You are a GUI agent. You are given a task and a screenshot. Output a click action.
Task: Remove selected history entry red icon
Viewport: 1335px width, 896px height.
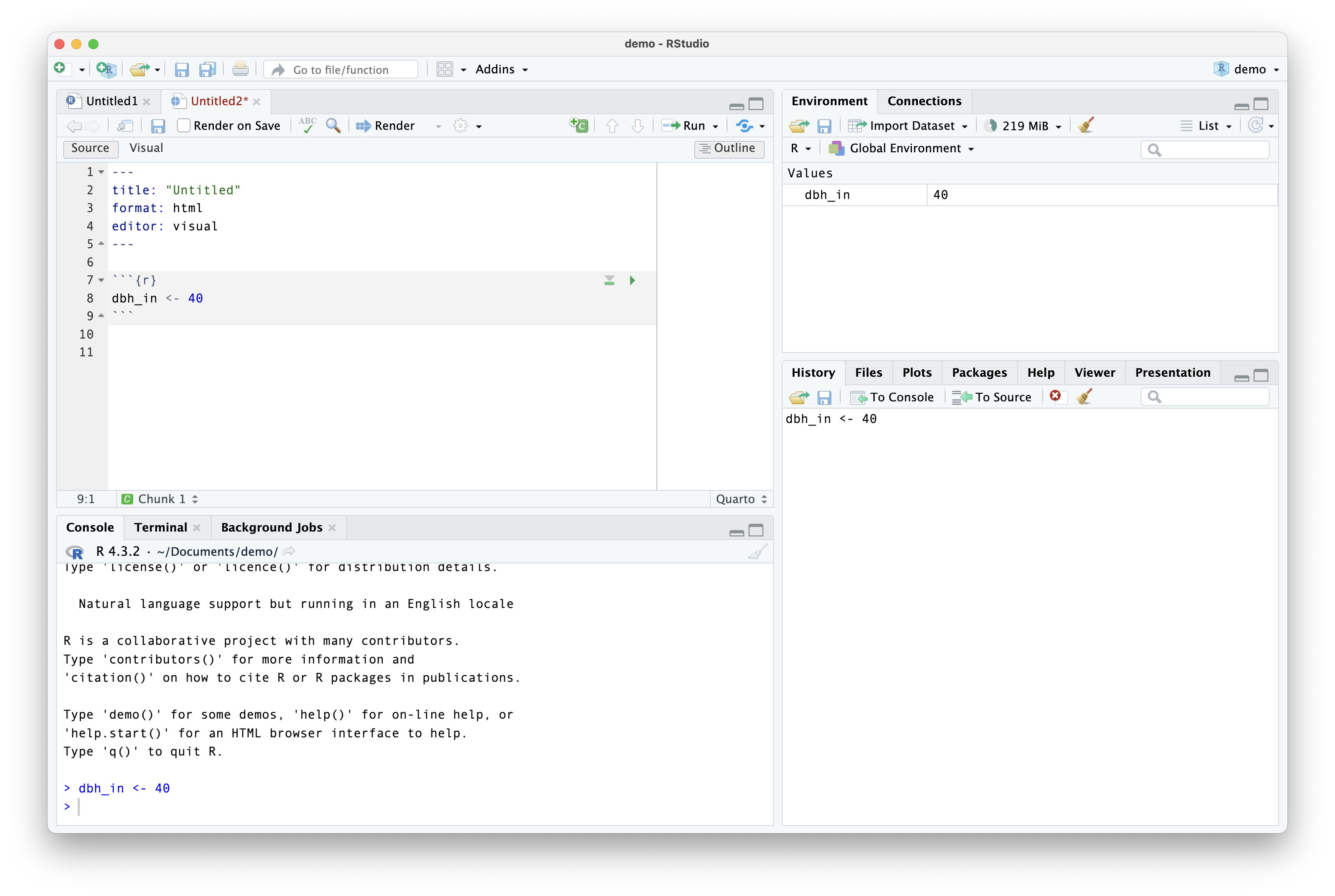[x=1055, y=396]
